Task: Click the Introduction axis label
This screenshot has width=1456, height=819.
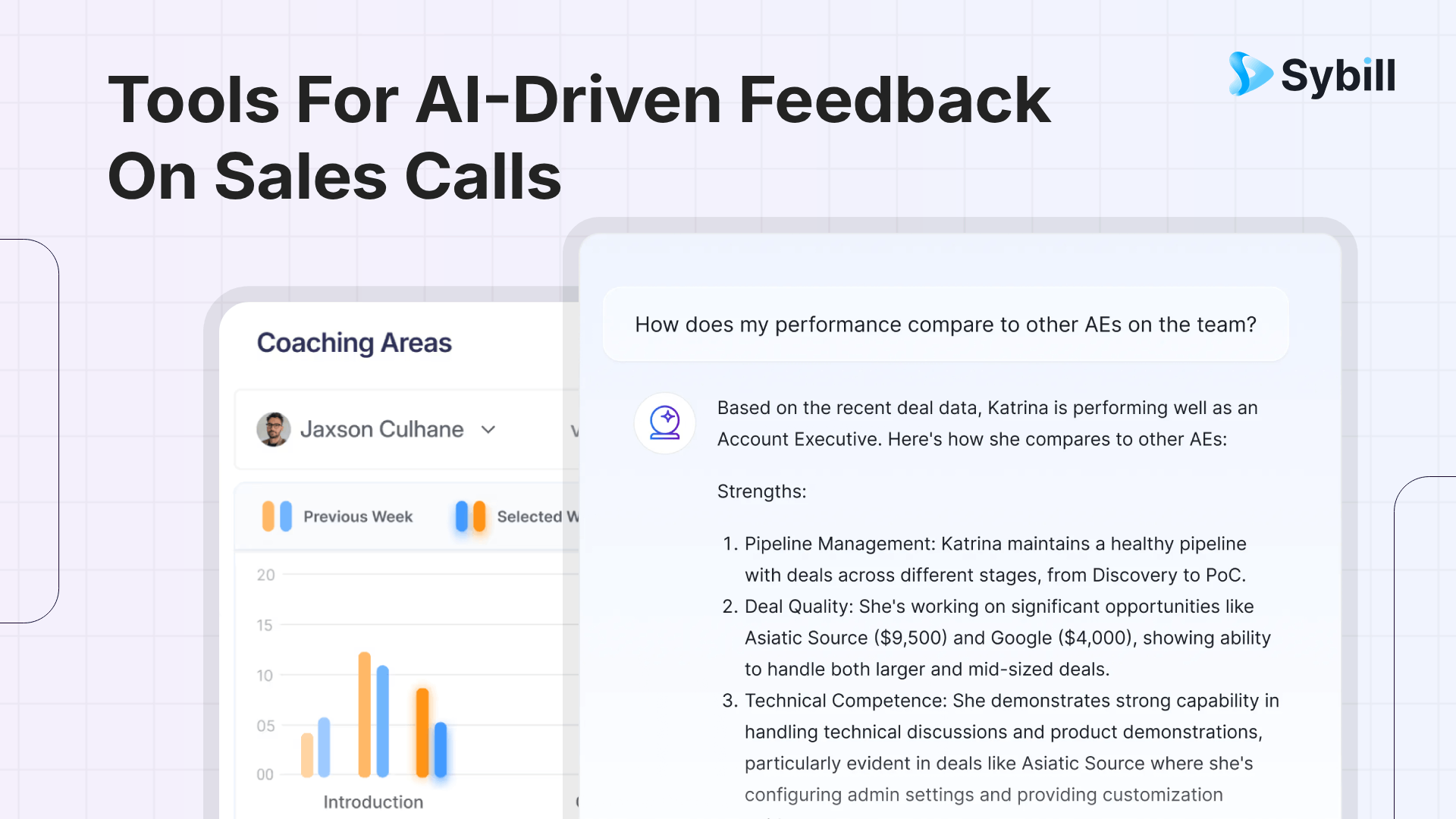Action: 373,802
